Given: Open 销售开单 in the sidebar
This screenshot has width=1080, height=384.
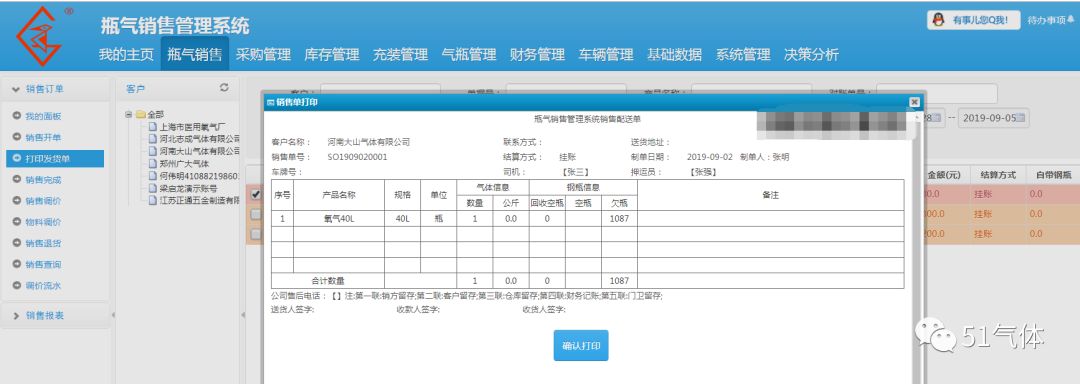Looking at the screenshot, I should [43, 137].
